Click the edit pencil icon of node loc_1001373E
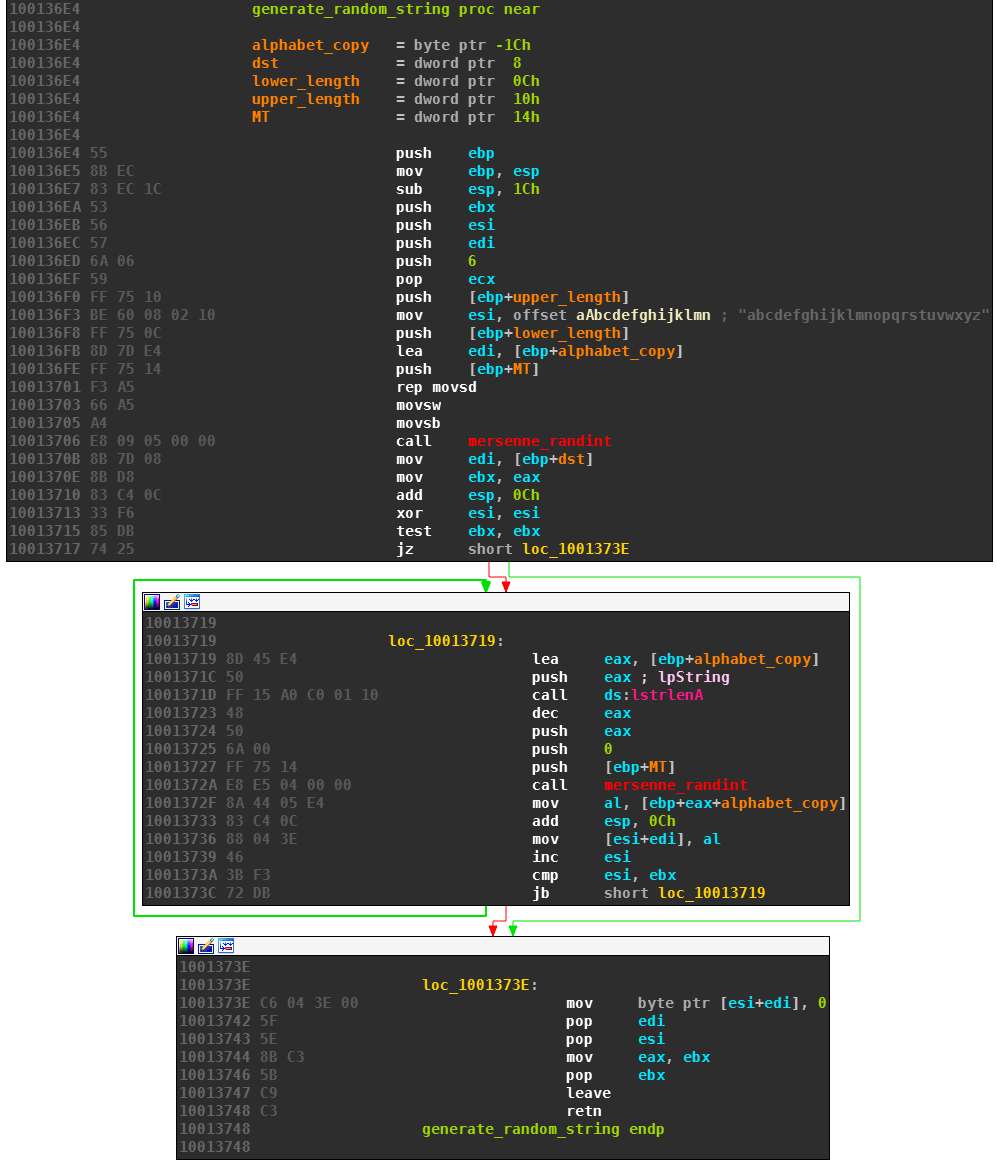Image resolution: width=997 pixels, height=1167 pixels. point(206,946)
